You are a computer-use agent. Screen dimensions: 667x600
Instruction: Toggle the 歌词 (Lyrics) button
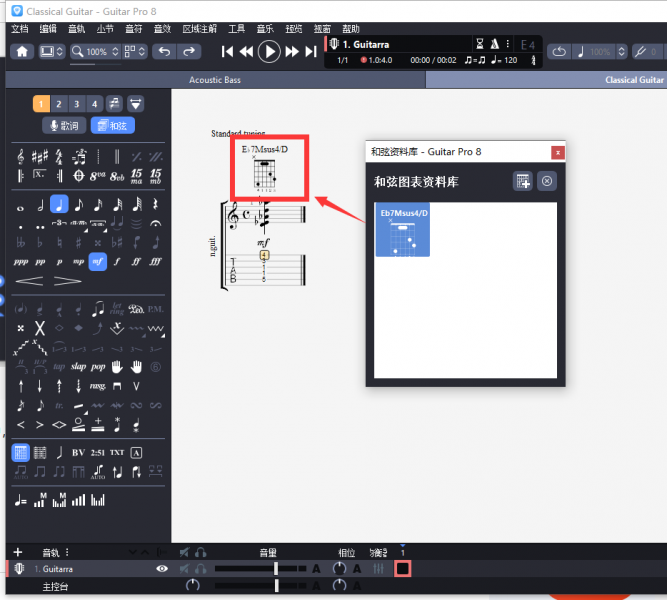[x=63, y=126]
